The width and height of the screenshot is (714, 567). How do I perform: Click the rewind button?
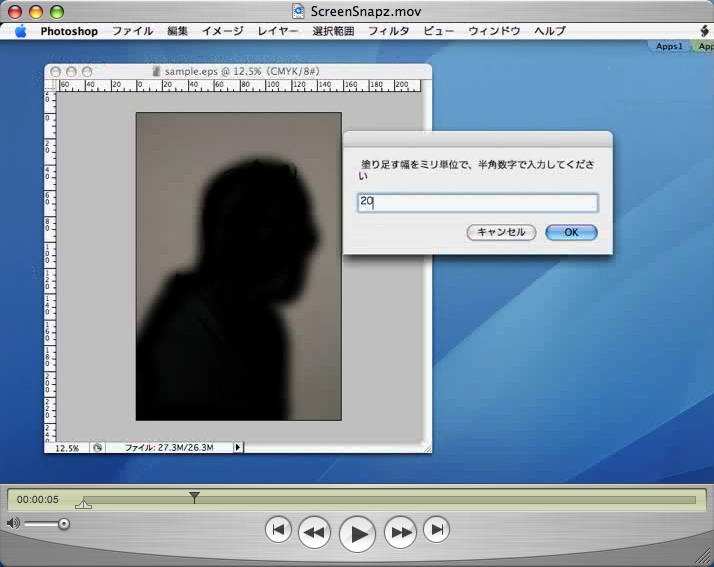pyautogui.click(x=314, y=532)
